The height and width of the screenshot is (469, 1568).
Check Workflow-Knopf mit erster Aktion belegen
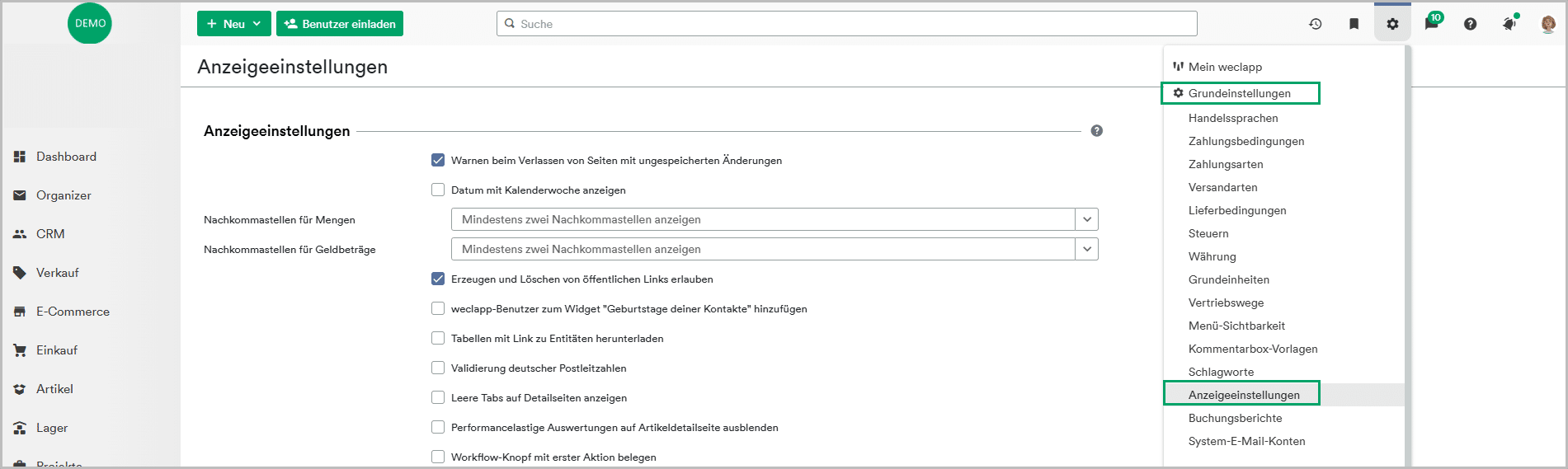tap(438, 457)
